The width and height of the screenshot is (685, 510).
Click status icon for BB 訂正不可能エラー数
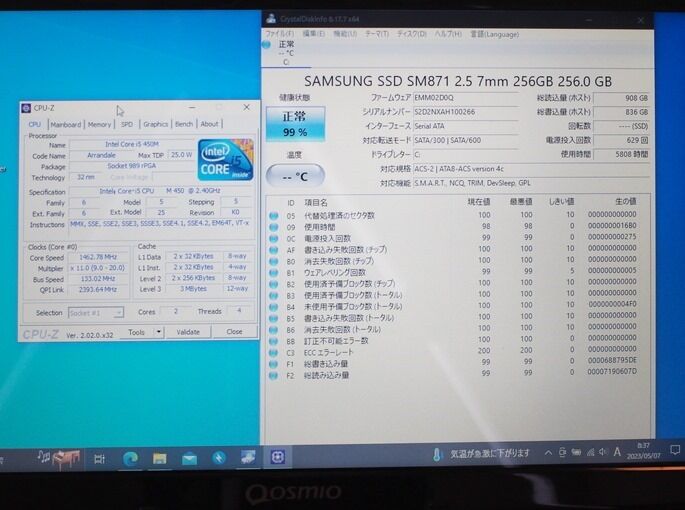pos(273,340)
